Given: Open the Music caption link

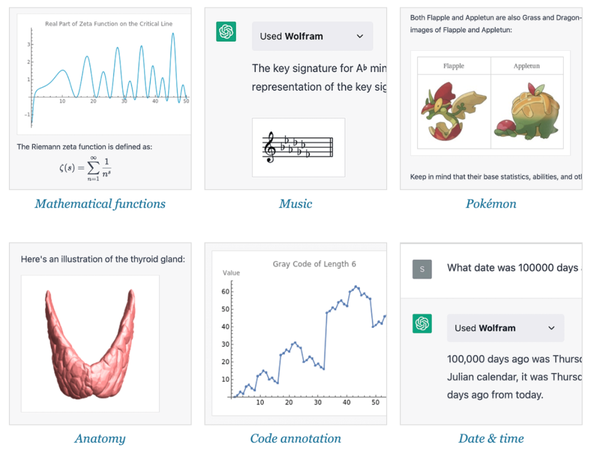Looking at the screenshot, I should pyautogui.click(x=295, y=204).
